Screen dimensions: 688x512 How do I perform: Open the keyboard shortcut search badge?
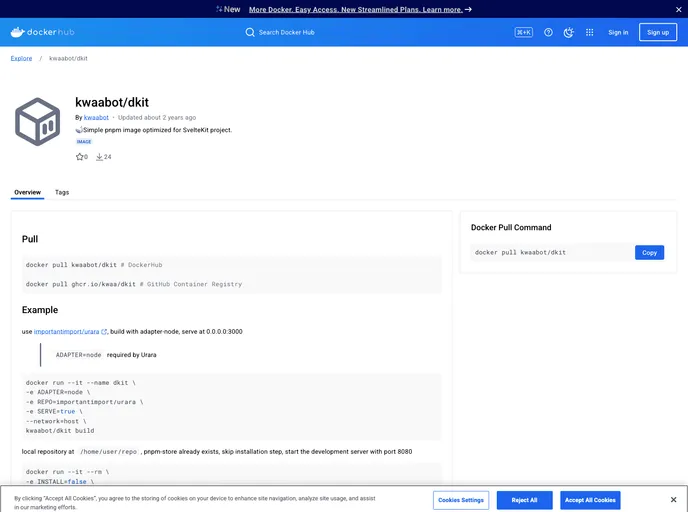tap(523, 32)
